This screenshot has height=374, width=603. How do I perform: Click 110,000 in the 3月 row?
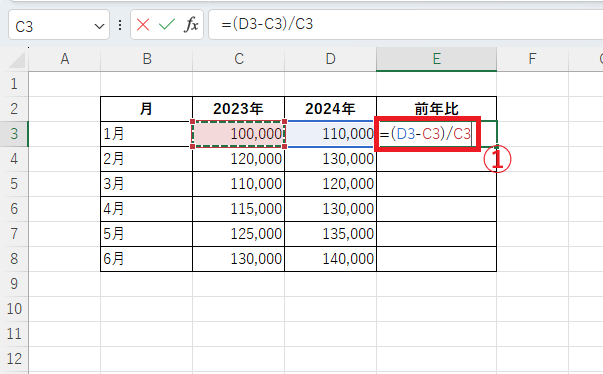(x=238, y=184)
